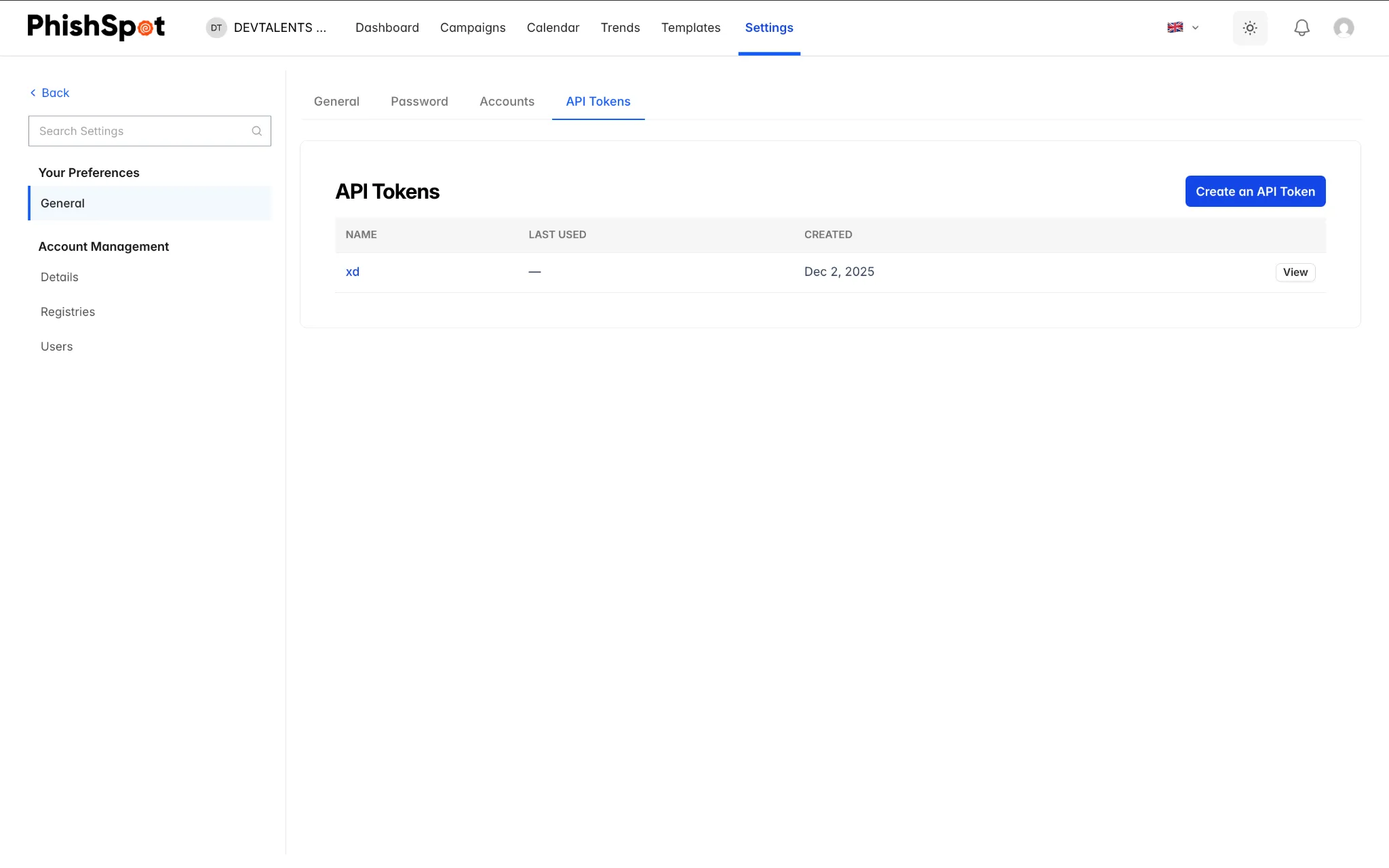Image resolution: width=1389 pixels, height=868 pixels.
Task: Focus the Search Settings field
Action: (x=150, y=131)
